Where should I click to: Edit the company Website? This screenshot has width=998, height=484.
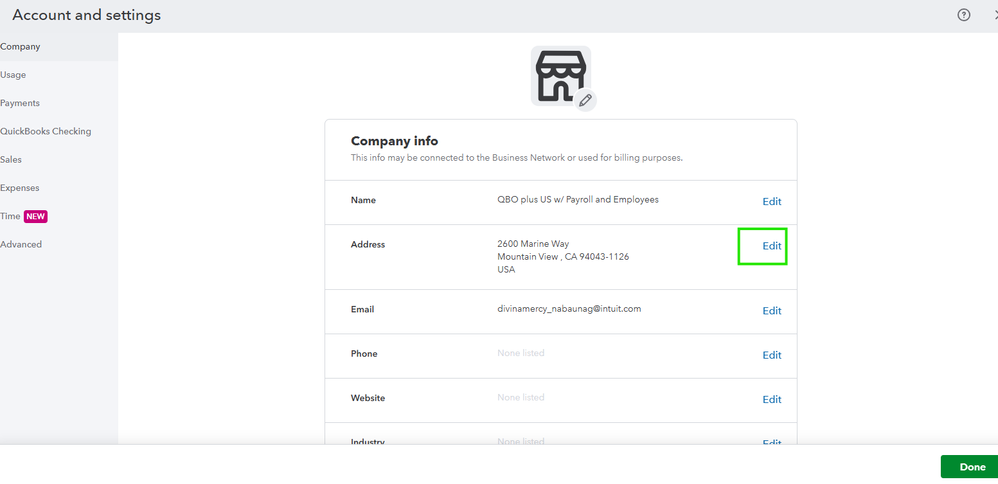(772, 399)
